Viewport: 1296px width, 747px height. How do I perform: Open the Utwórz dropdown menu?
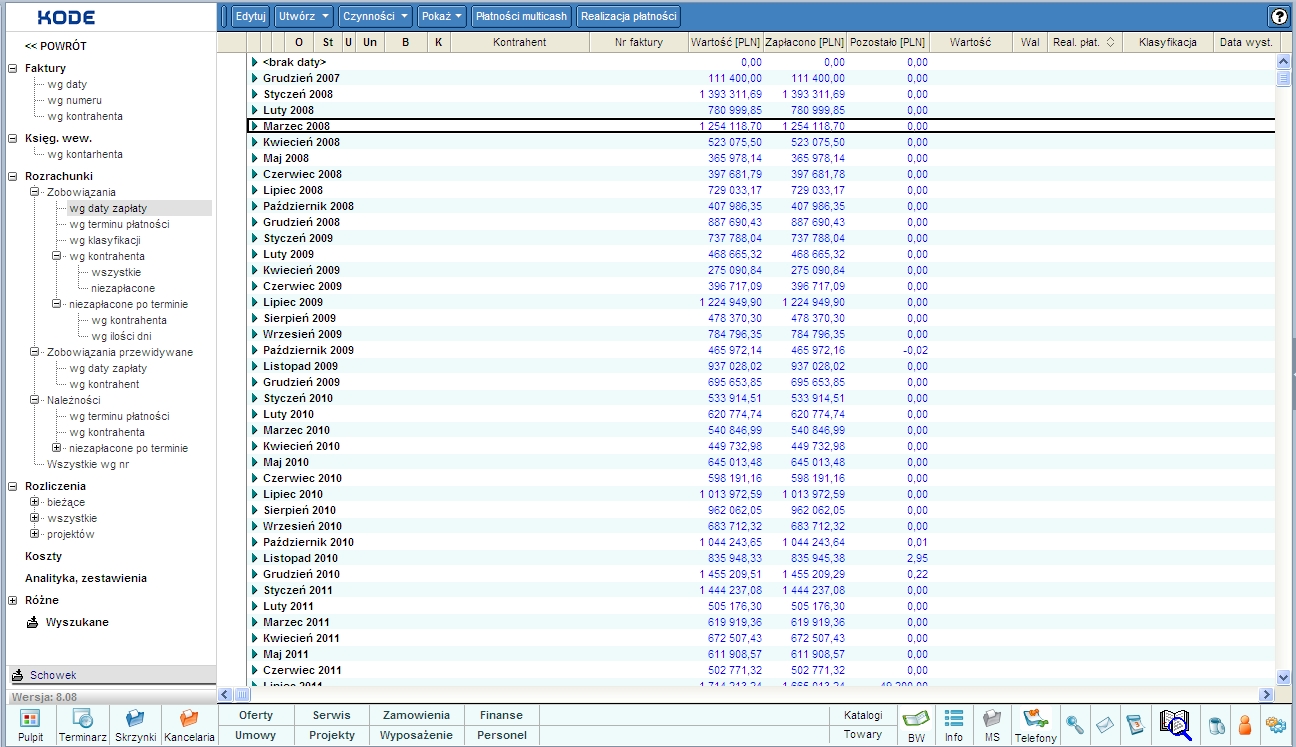click(x=304, y=16)
